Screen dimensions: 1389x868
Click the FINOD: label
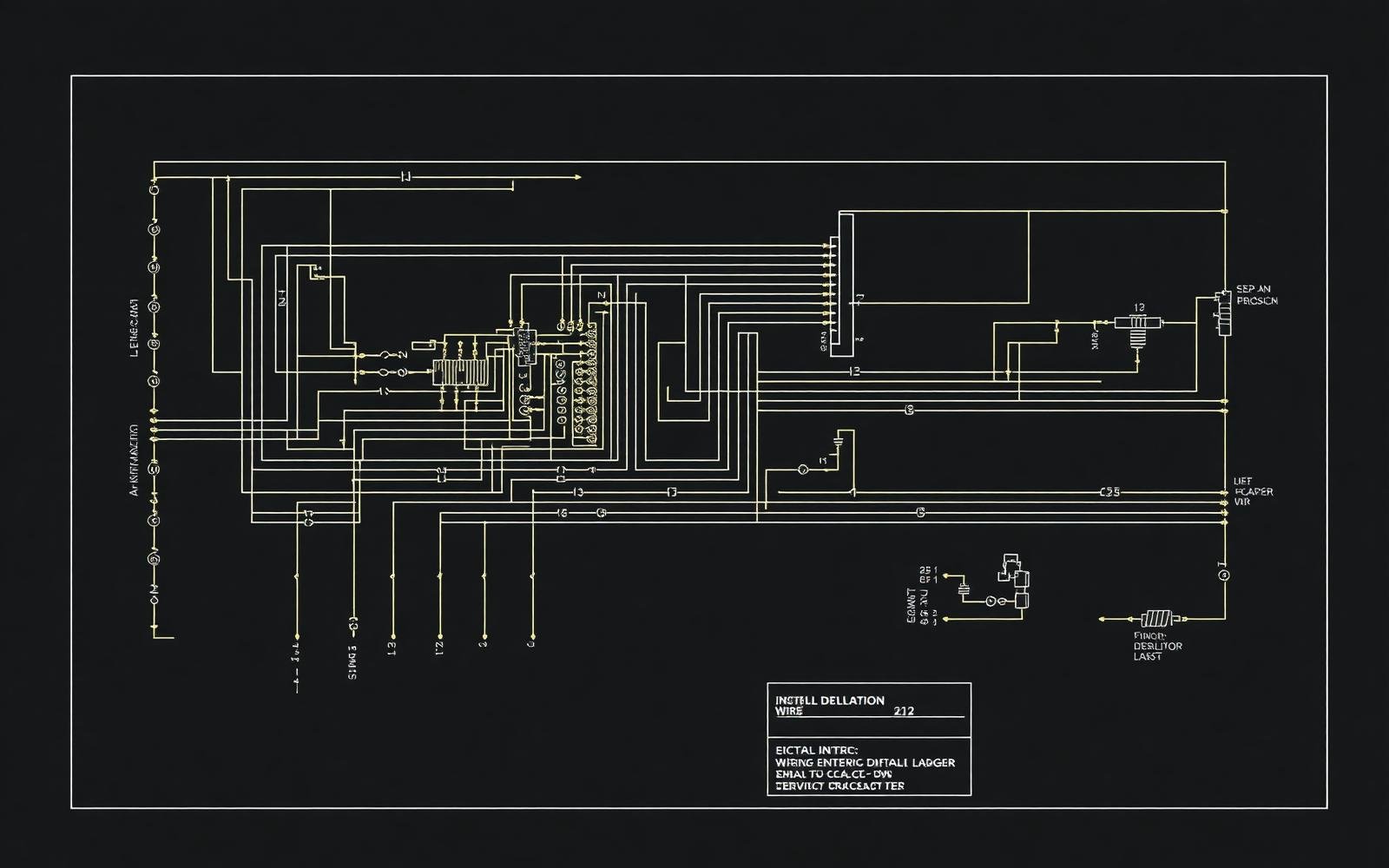coord(1150,635)
